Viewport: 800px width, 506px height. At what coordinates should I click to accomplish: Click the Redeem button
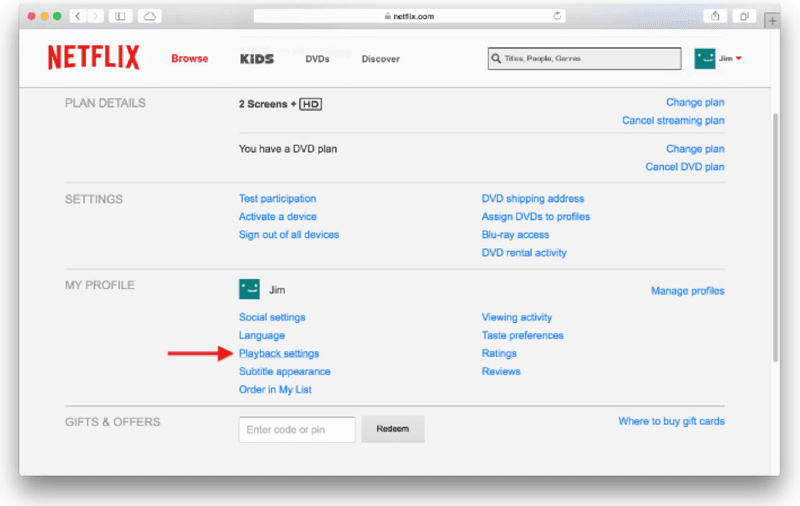(x=393, y=429)
